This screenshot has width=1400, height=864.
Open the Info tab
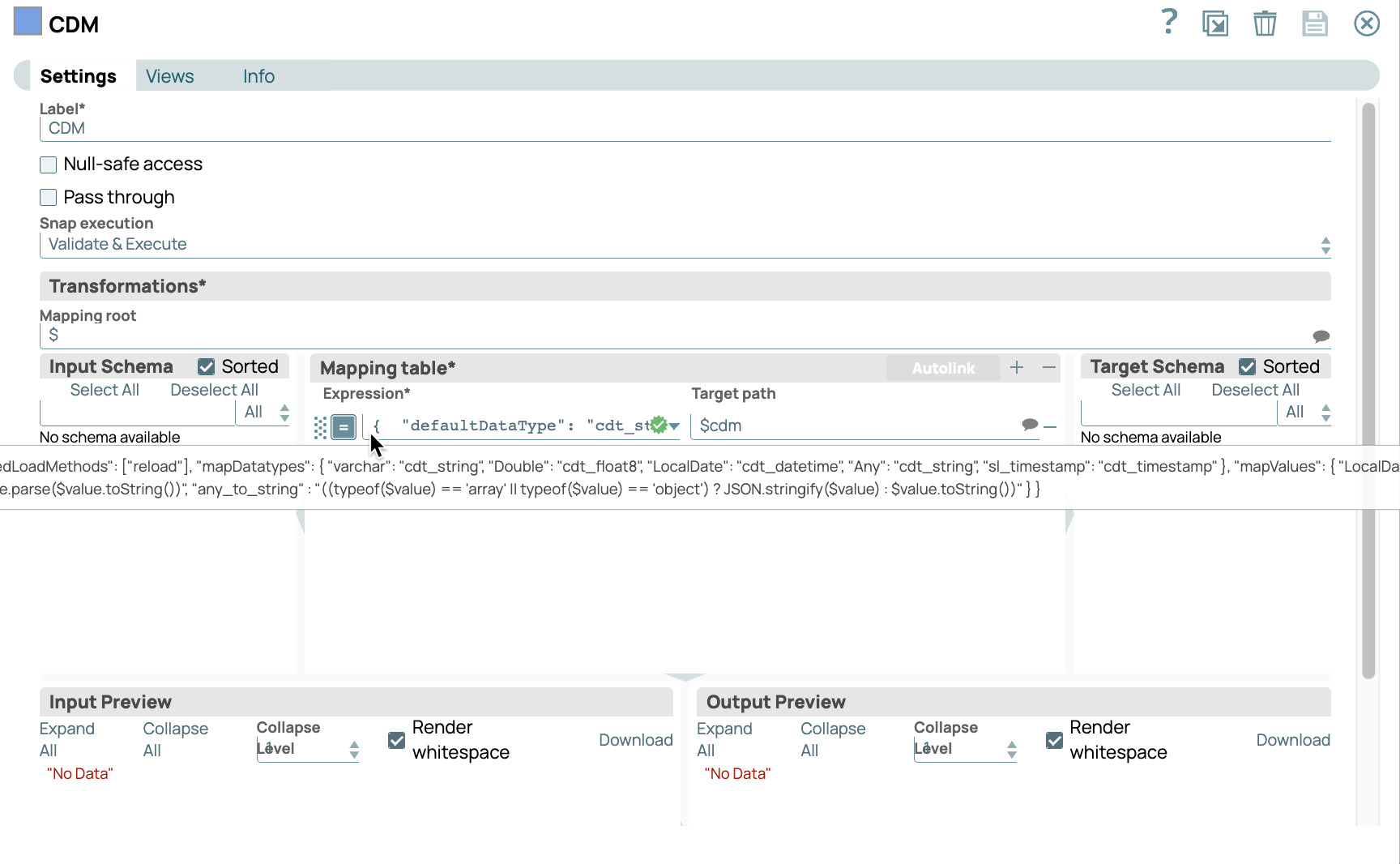[258, 76]
